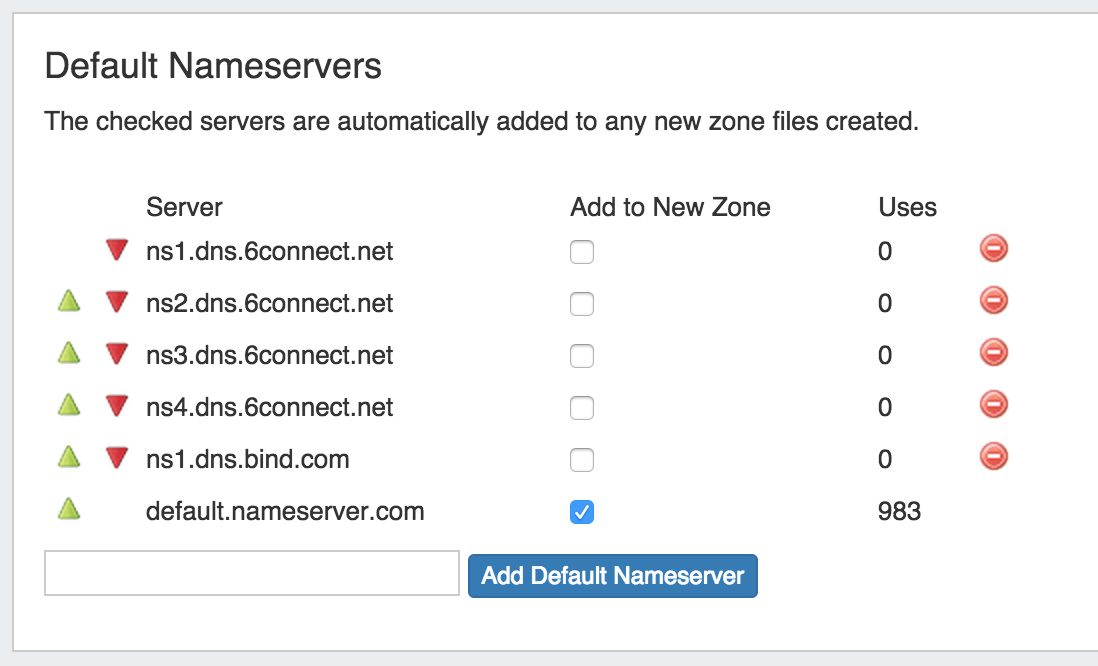Move ns3.dns.6connect.net up with green arrow

coord(68,354)
